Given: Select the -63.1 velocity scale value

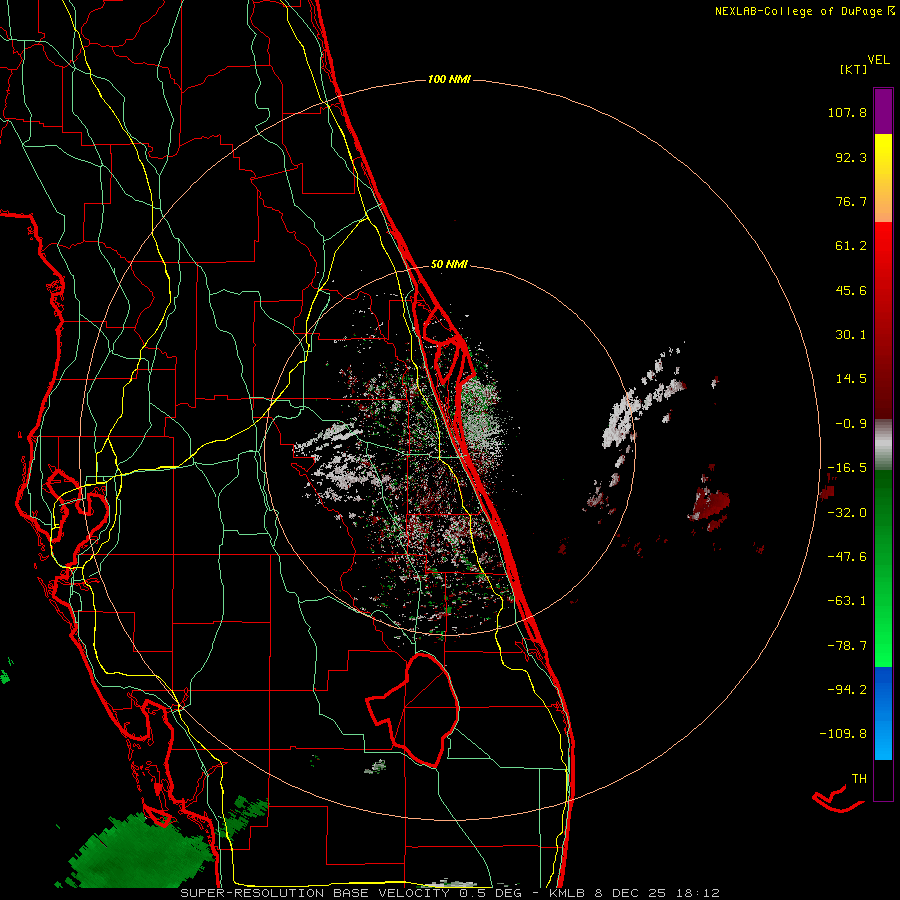Looking at the screenshot, I should [847, 601].
